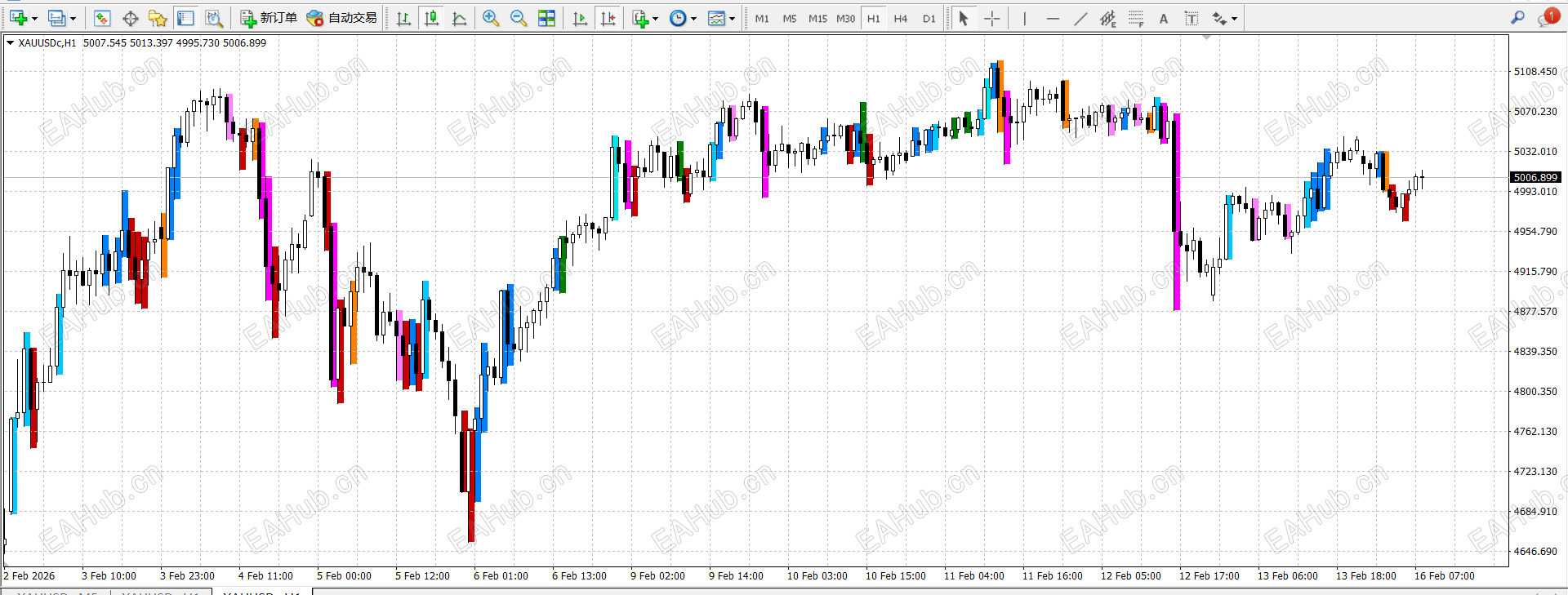Select the M15 timeframe
The image size is (1568, 595).
click(817, 18)
